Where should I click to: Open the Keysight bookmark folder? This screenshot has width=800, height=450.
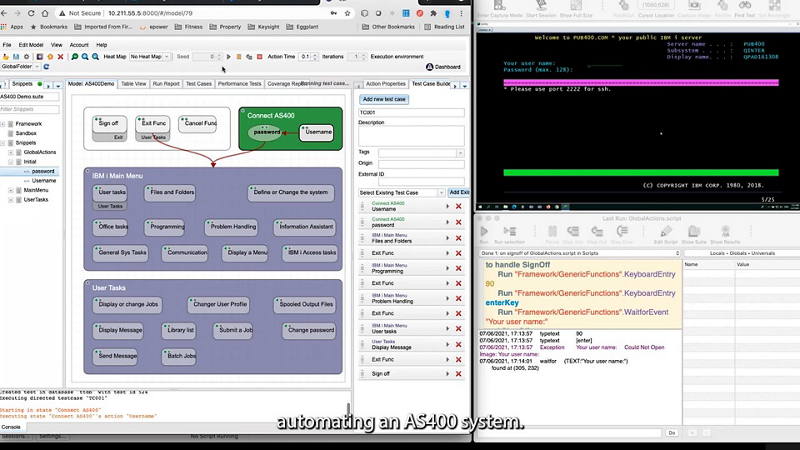(263, 27)
